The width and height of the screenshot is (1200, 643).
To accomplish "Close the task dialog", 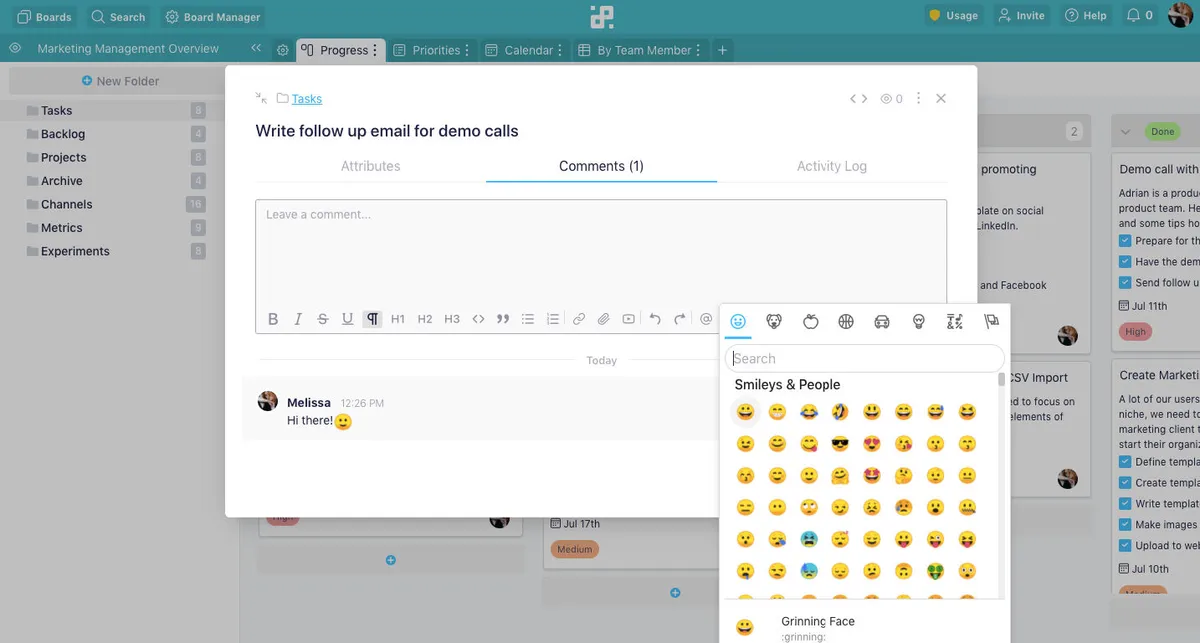I will (x=941, y=99).
